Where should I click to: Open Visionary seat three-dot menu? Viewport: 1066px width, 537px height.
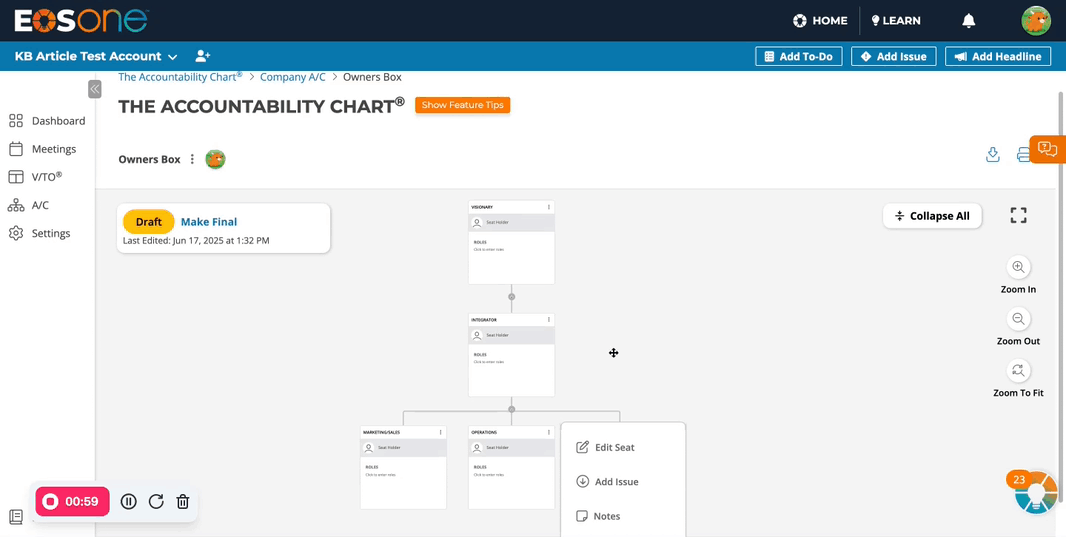coord(549,207)
